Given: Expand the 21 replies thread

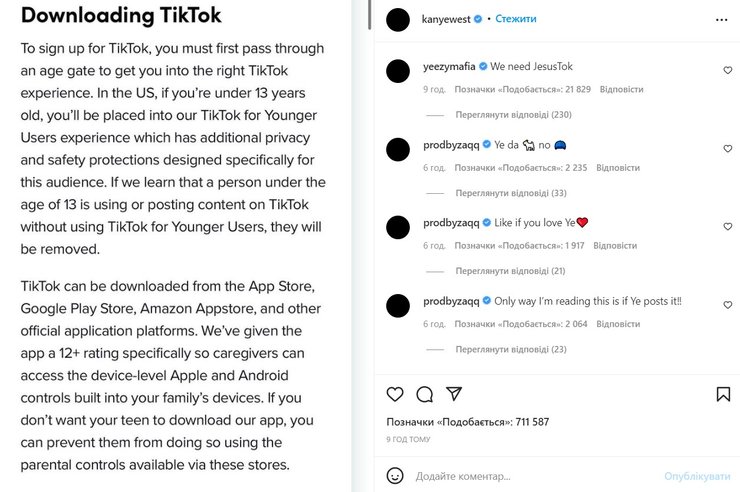Looking at the screenshot, I should tap(510, 271).
